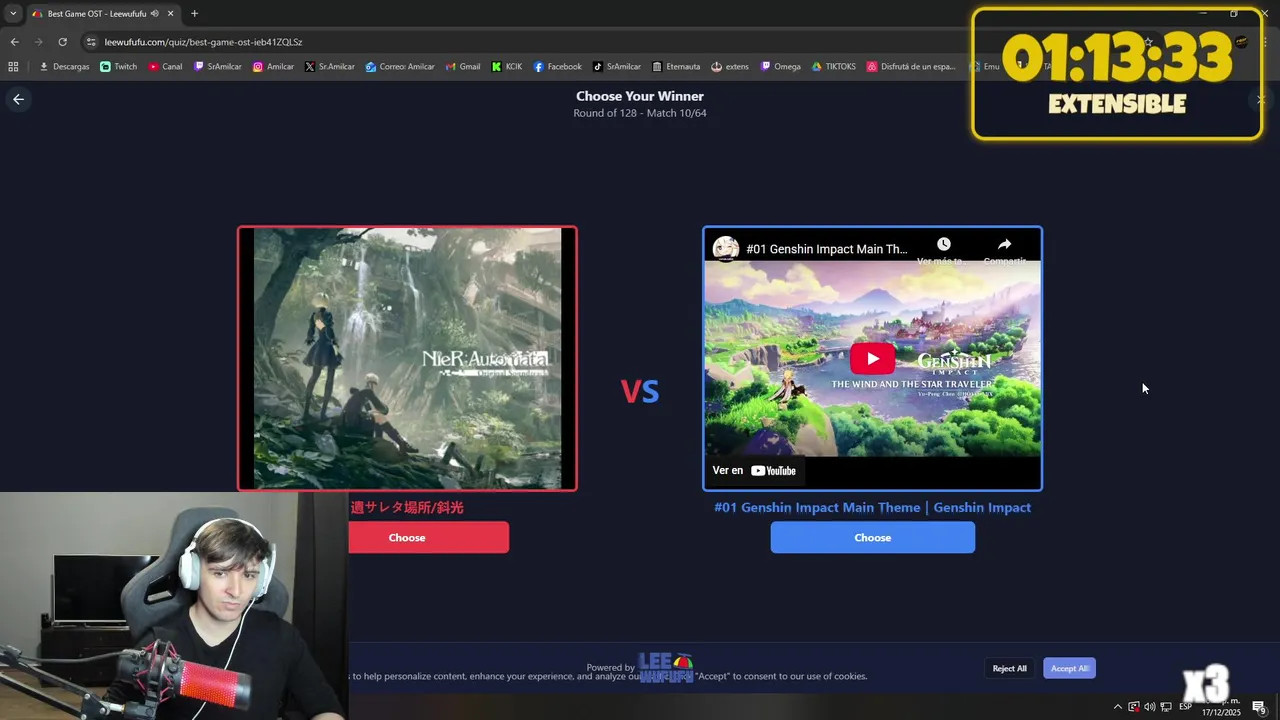The height and width of the screenshot is (720, 1280).
Task: Open the Eternauta bookmark
Action: tap(675, 67)
